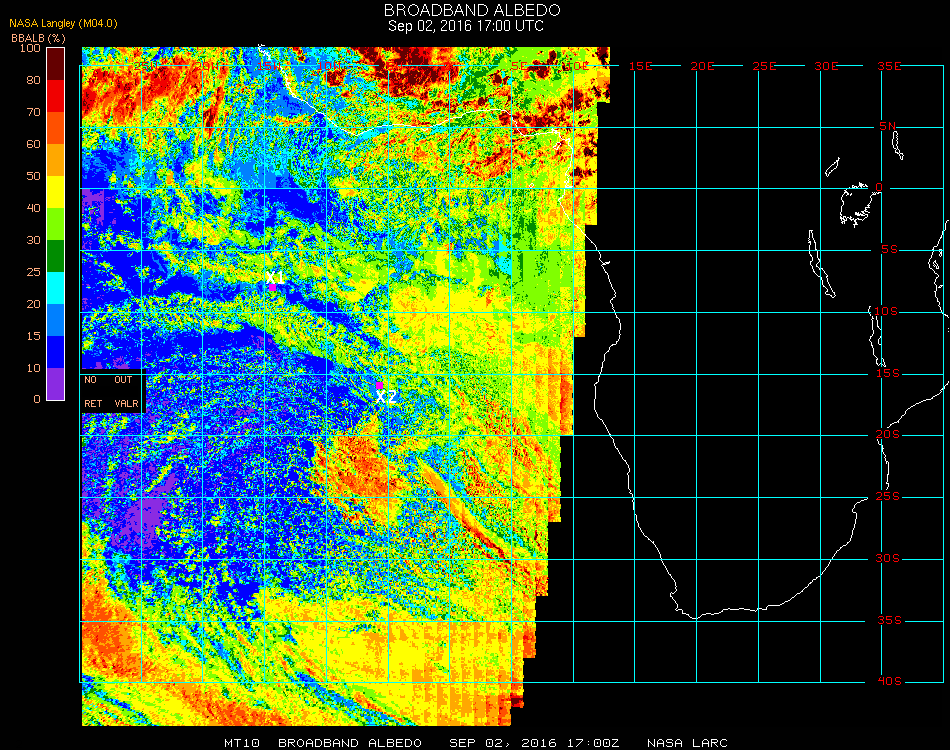Screen dimensions: 950x750
Task: Pick the light green 30-40 legend swatch
Action: (55, 224)
